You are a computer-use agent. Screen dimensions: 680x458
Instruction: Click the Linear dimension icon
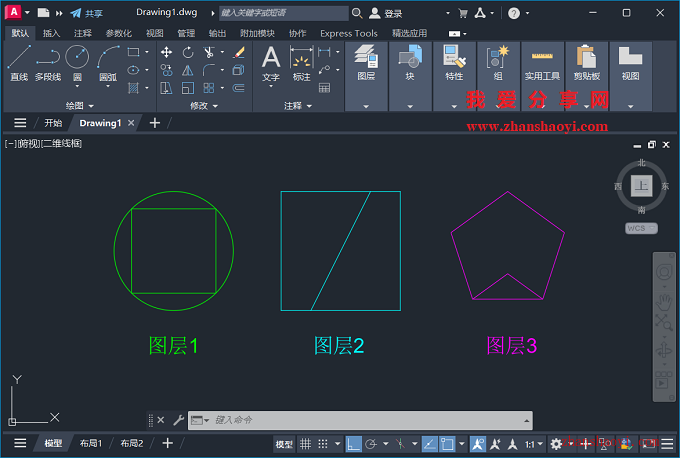324,52
